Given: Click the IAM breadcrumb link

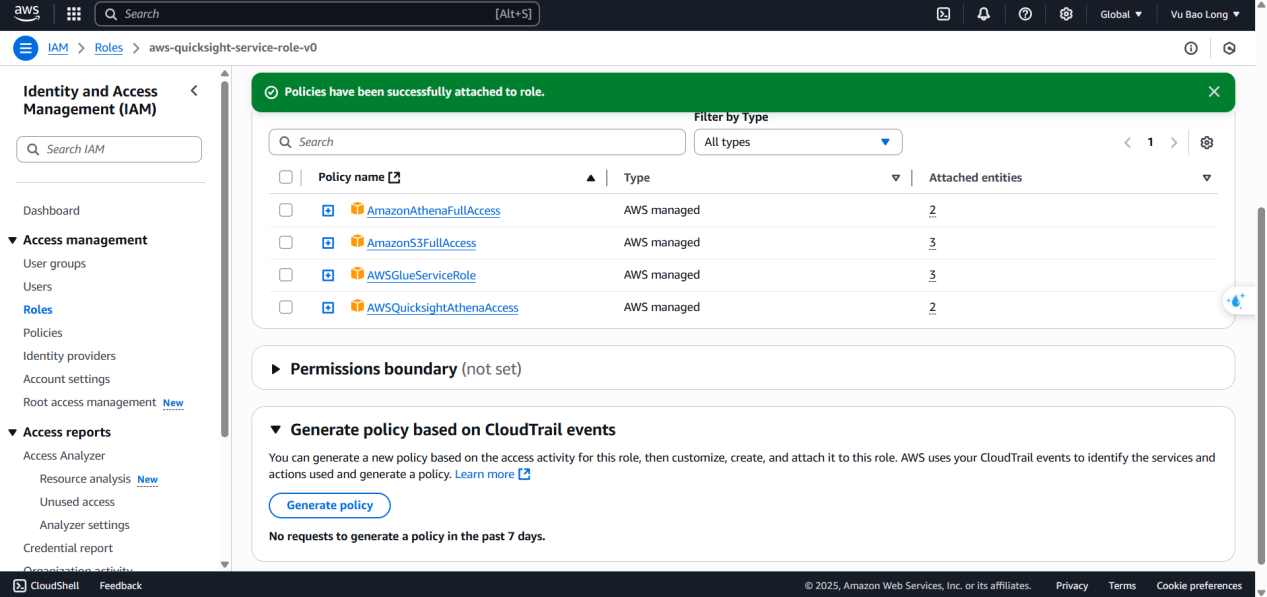Looking at the screenshot, I should point(58,47).
